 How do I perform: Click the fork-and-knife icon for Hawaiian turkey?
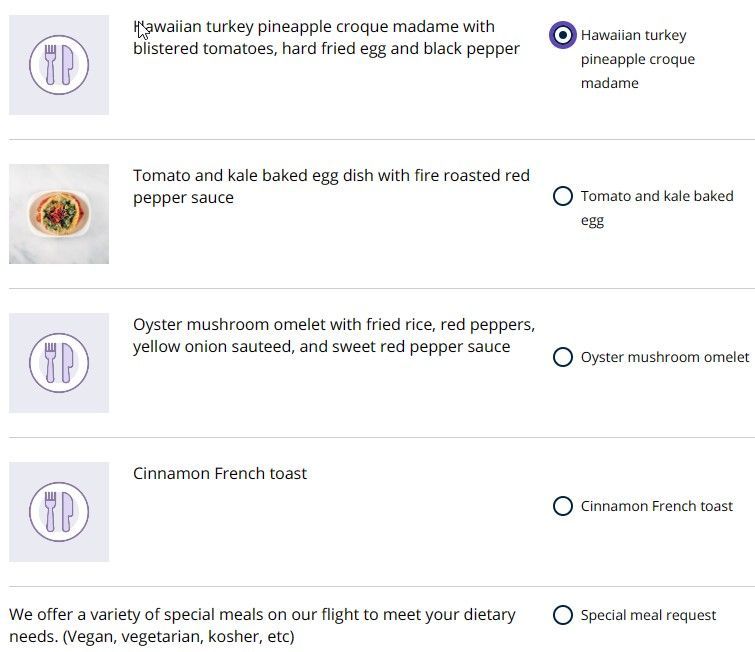click(59, 65)
